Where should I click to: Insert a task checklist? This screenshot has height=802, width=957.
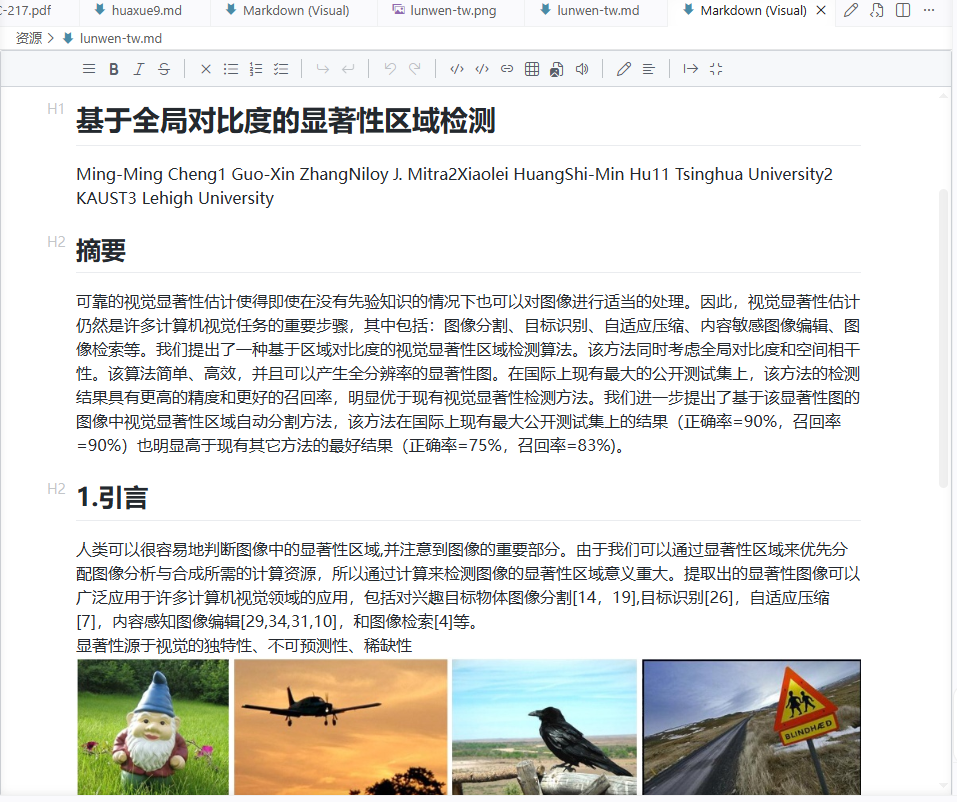[281, 69]
